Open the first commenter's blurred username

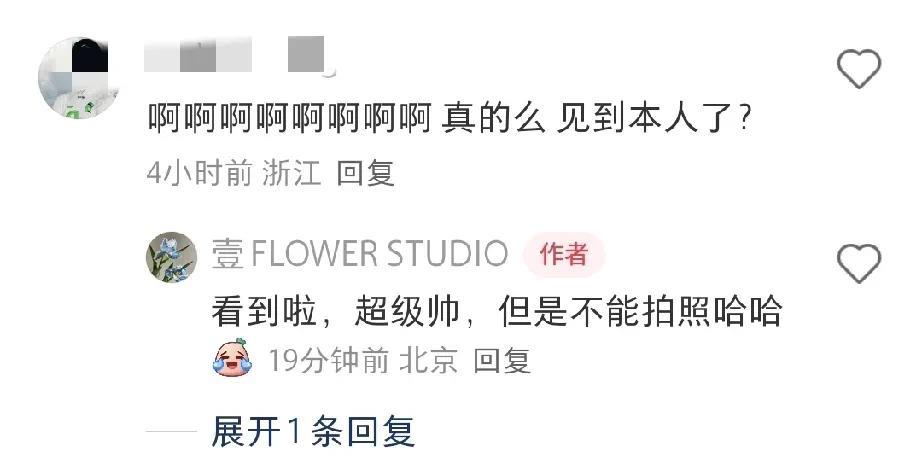click(198, 54)
